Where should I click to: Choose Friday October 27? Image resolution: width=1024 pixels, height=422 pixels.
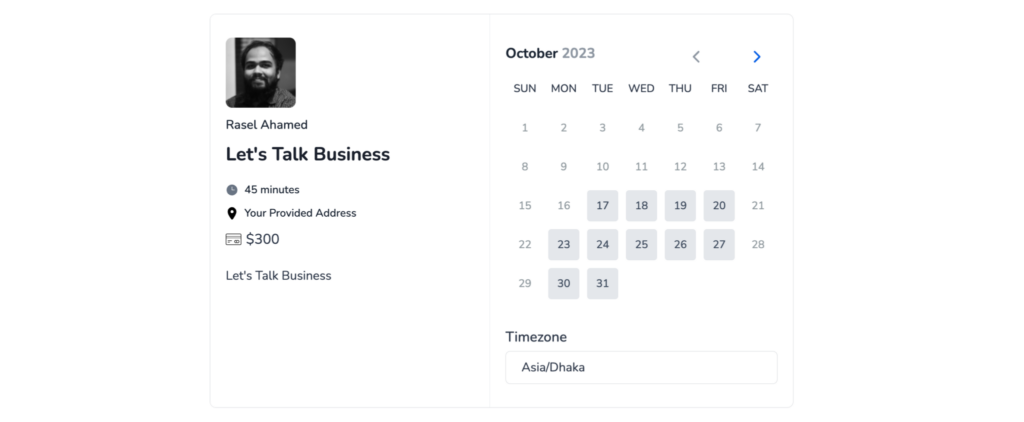pyautogui.click(x=719, y=245)
